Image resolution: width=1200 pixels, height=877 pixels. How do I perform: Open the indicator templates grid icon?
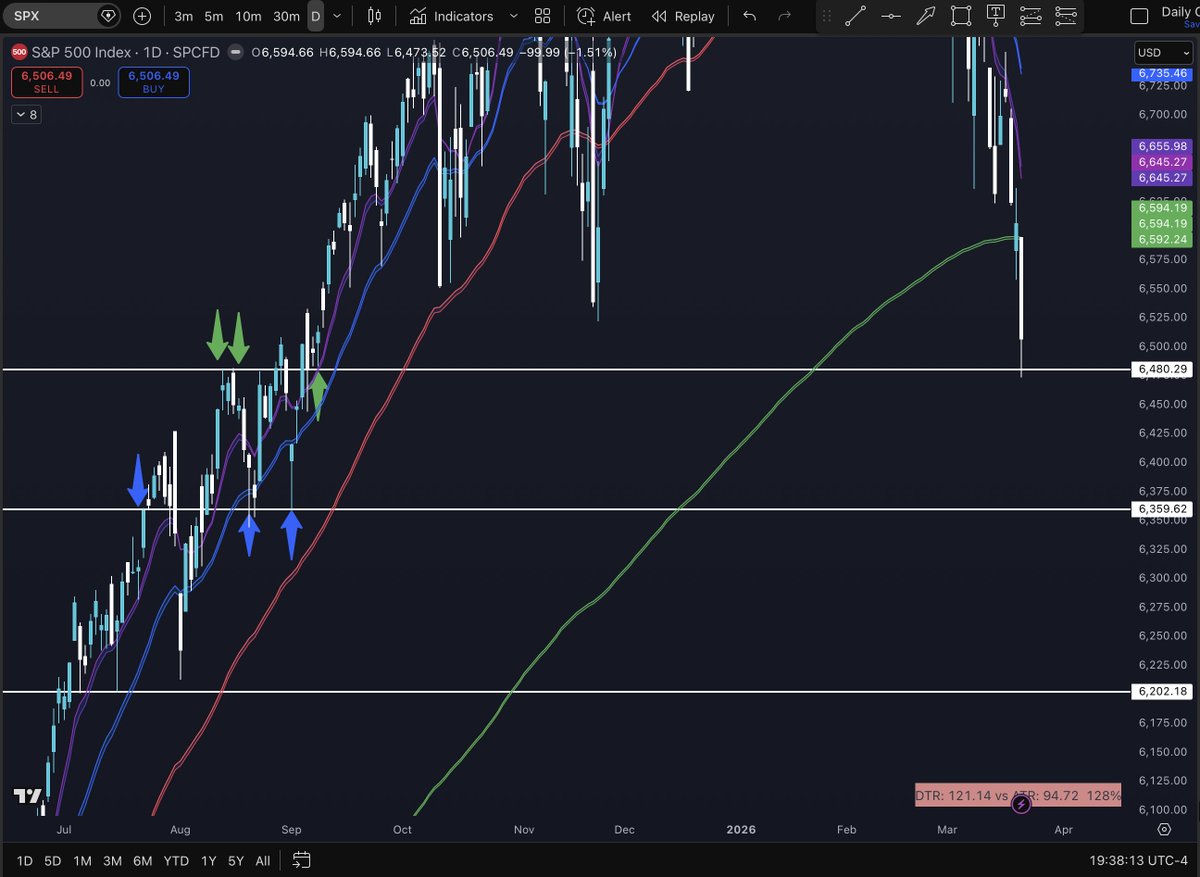click(542, 16)
